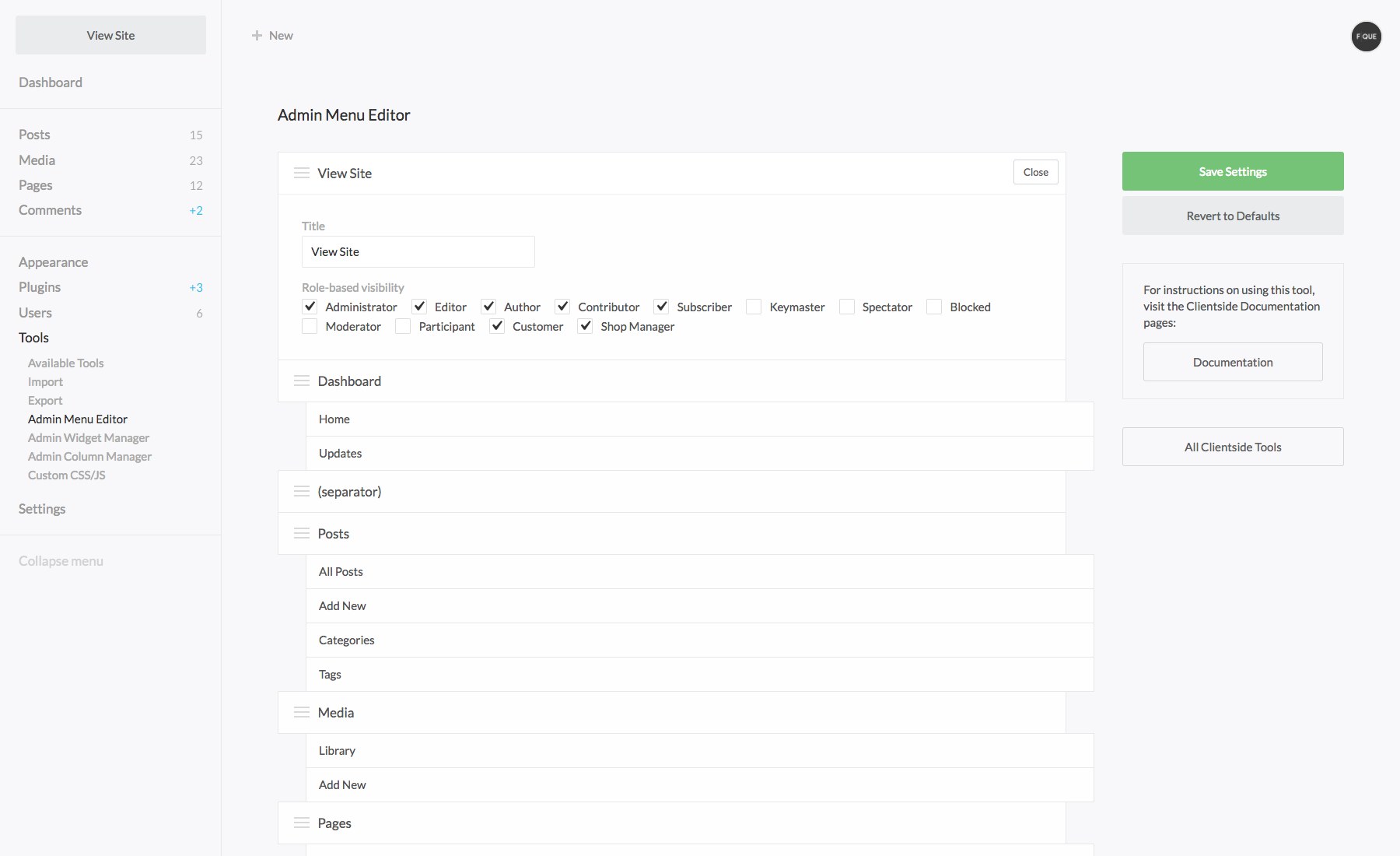Collapse menu via sidebar link
This screenshot has height=856, width=1400.
[61, 560]
